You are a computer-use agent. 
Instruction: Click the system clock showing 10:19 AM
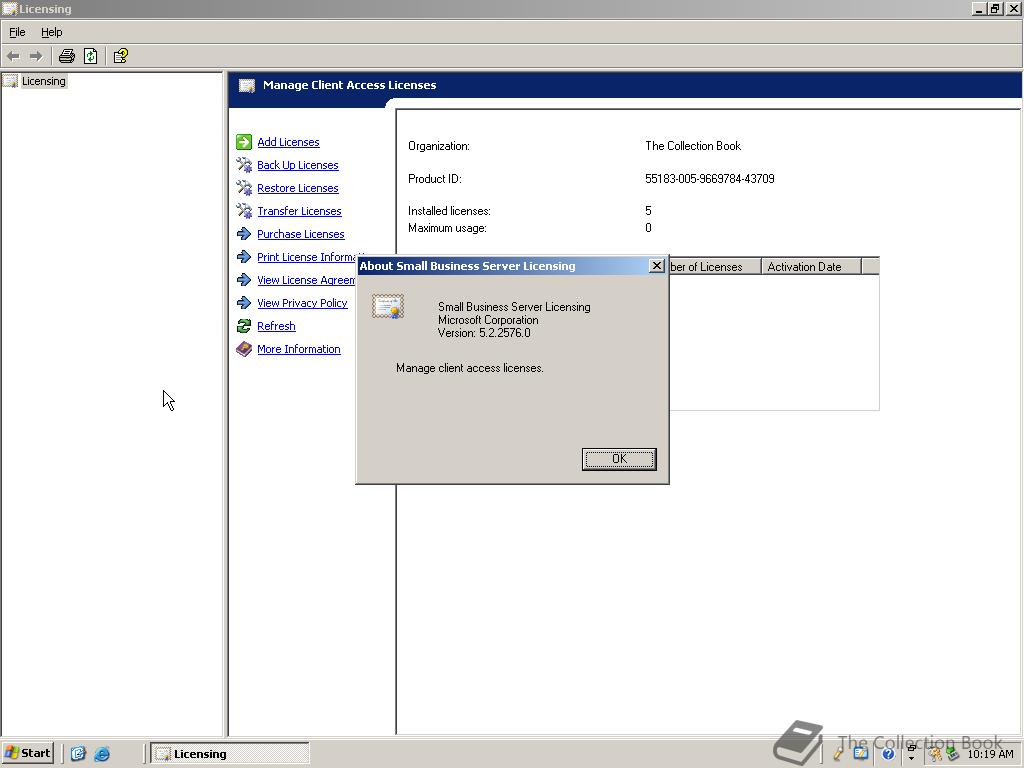coord(990,754)
